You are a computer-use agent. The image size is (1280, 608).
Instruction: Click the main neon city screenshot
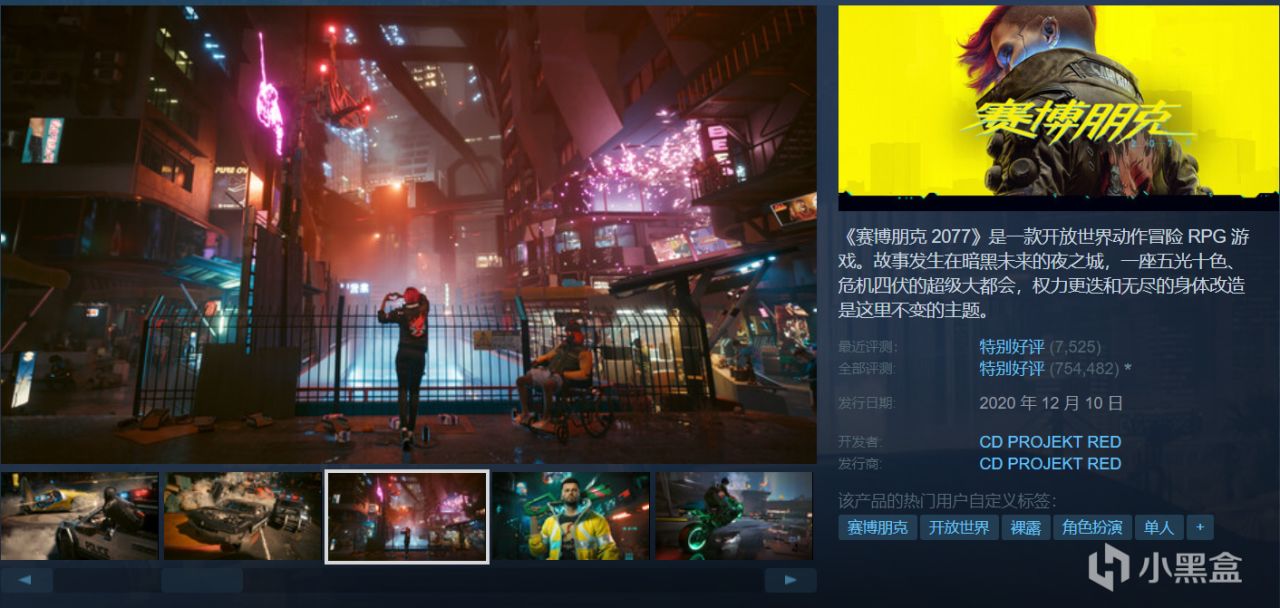[x=408, y=234]
